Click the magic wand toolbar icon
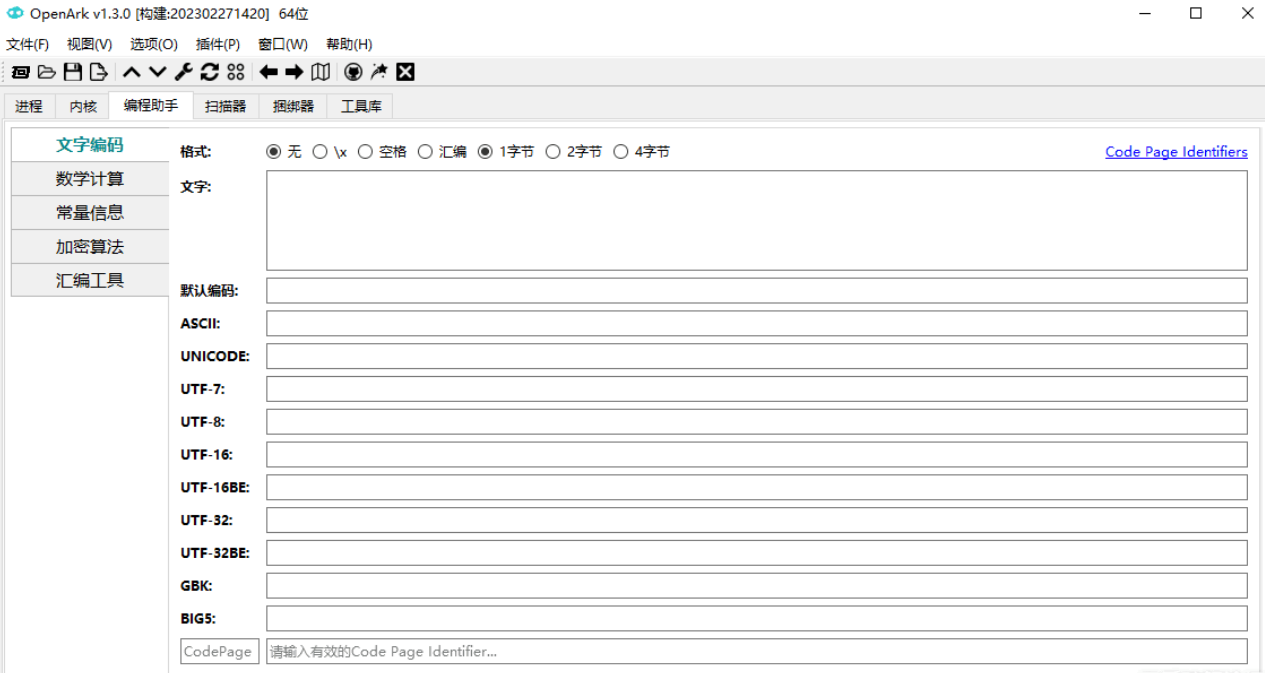 [x=379, y=71]
